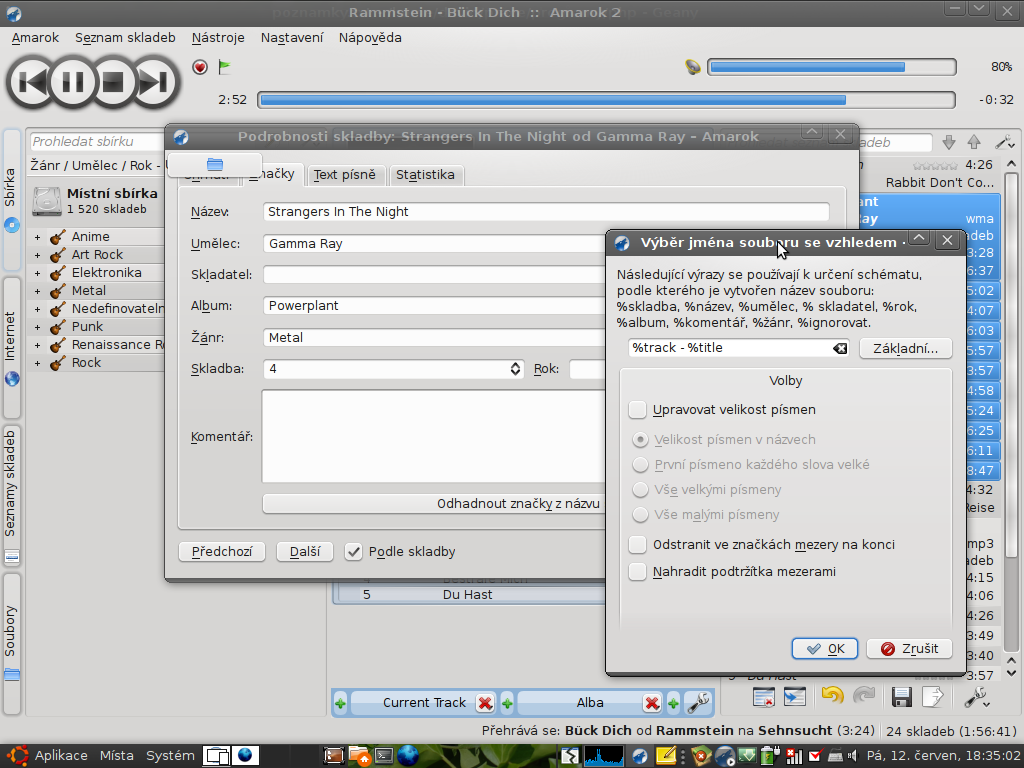Screen dimensions: 1024x768
Task: Open the Nastavení menu
Action: point(292,38)
